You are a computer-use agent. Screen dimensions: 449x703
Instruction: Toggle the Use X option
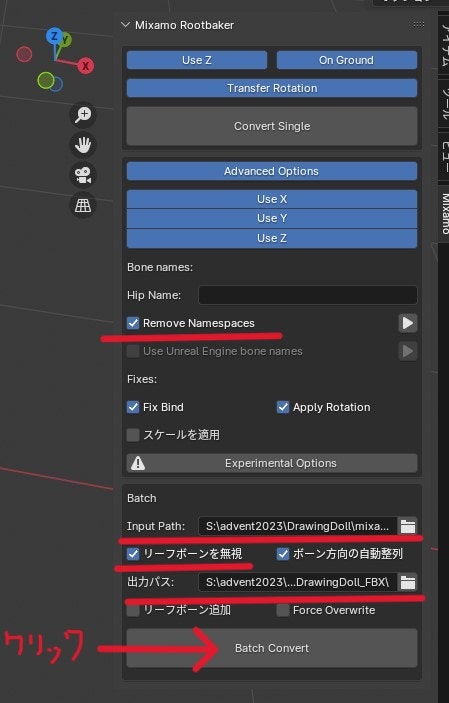tap(272, 199)
